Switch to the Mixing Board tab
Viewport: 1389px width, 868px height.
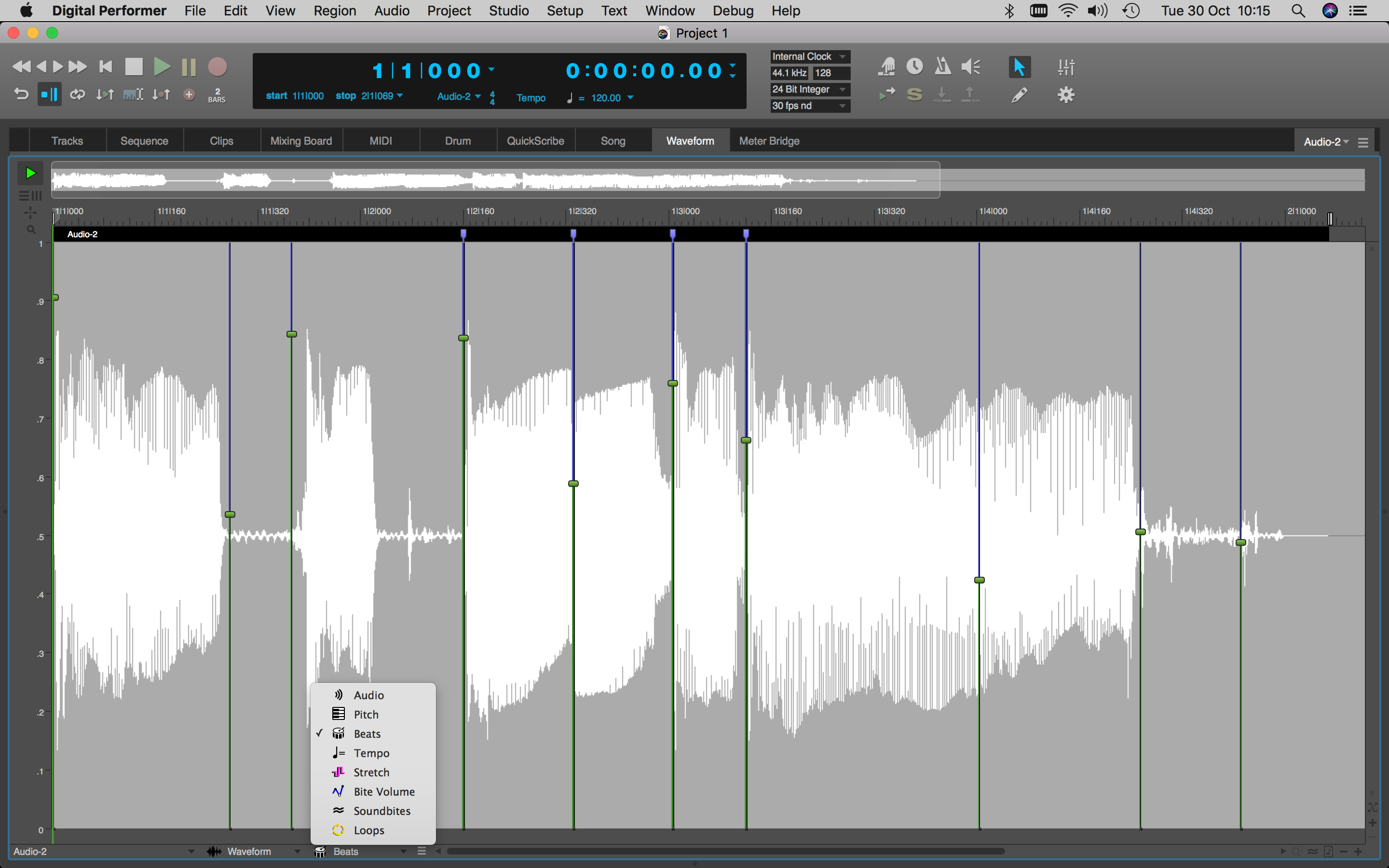tap(301, 141)
